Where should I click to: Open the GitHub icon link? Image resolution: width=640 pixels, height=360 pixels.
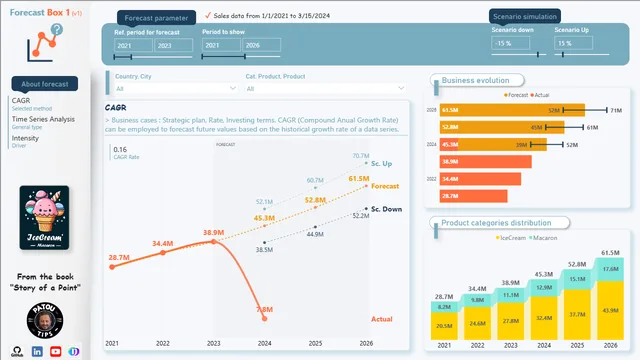[x=17, y=351]
